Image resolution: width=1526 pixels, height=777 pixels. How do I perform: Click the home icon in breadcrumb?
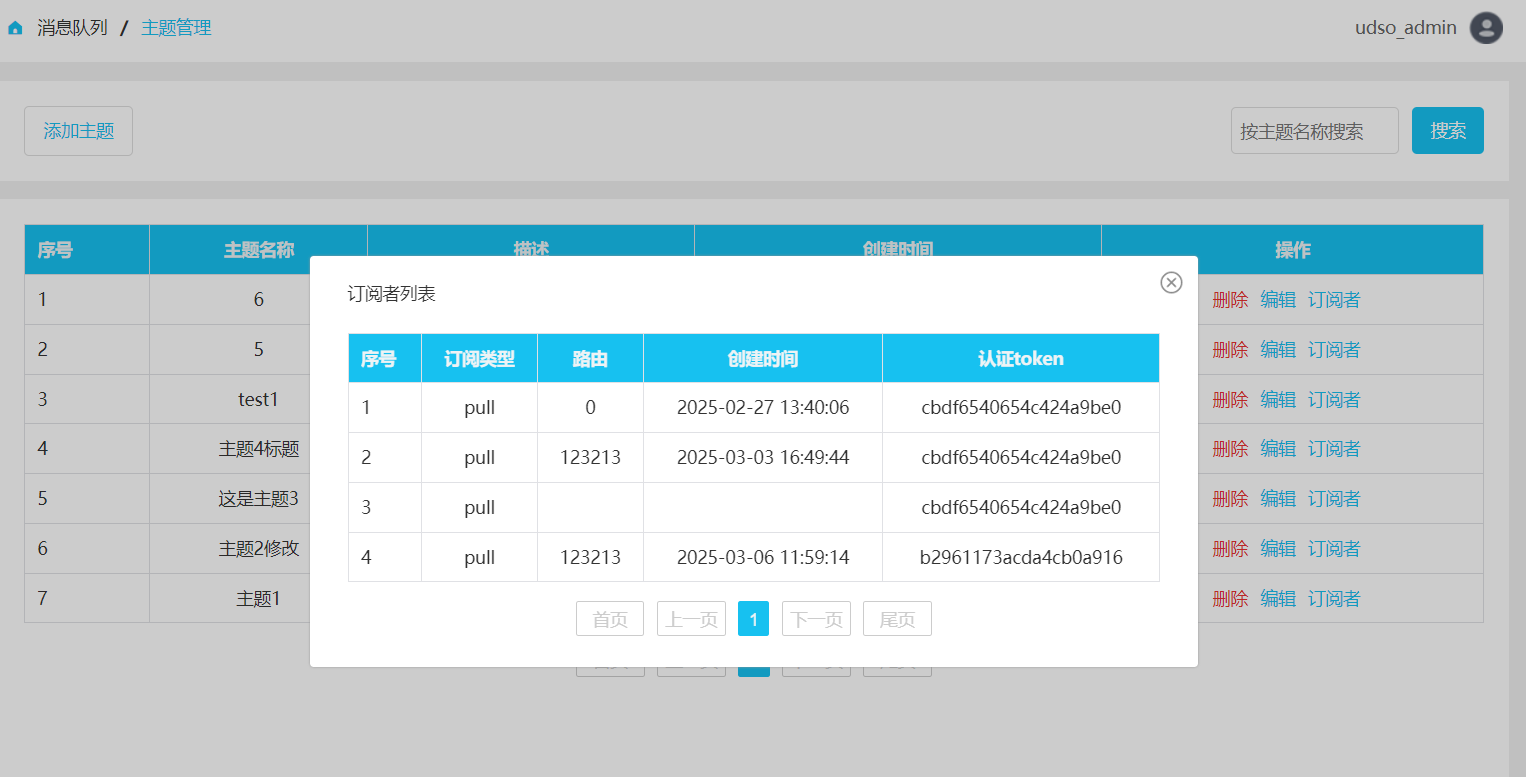(x=15, y=28)
